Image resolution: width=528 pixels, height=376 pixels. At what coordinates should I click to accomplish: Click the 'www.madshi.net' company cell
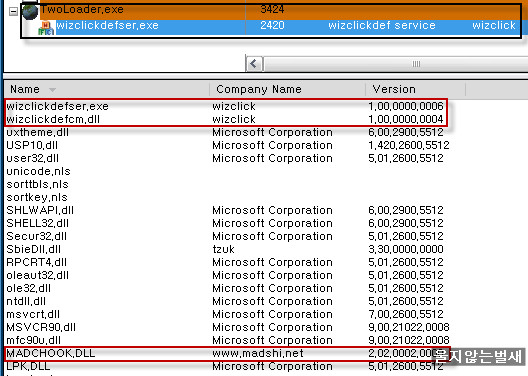tap(258, 353)
